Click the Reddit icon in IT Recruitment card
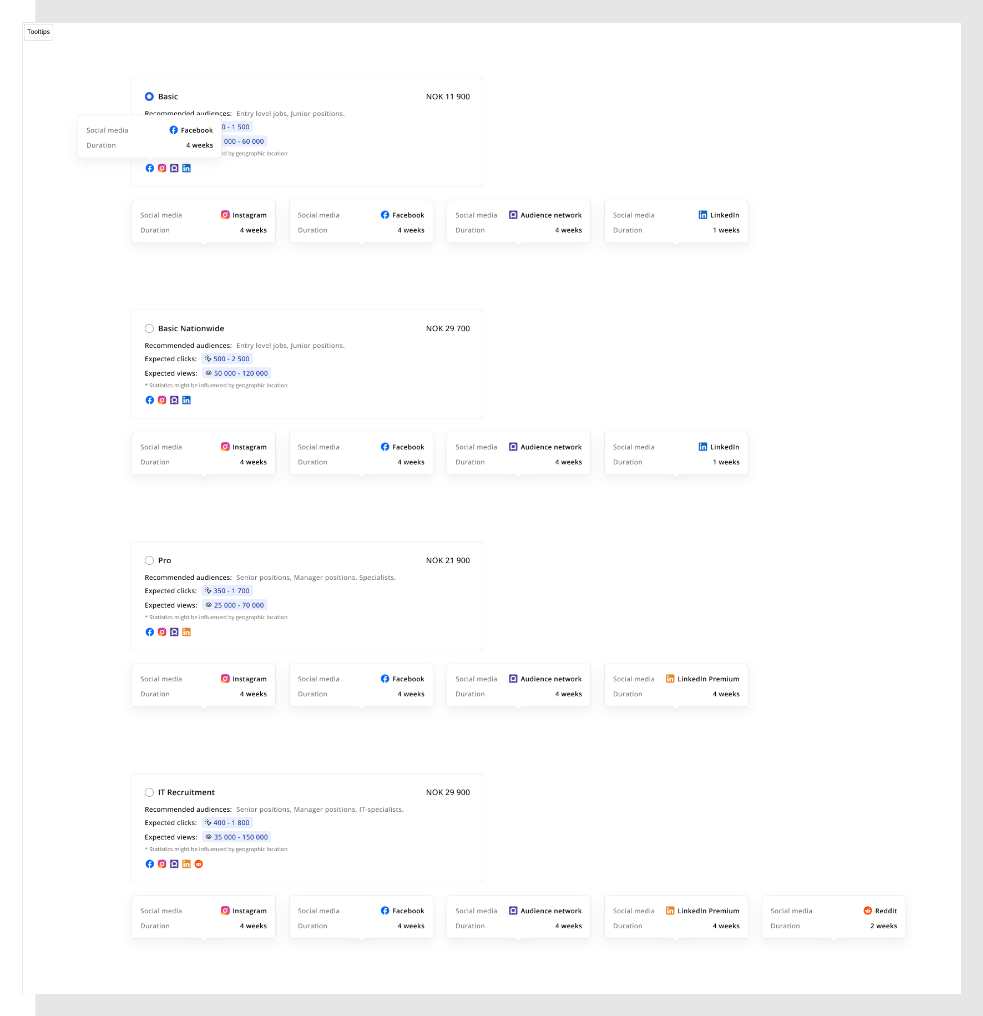Image resolution: width=983 pixels, height=1016 pixels. [x=198, y=864]
